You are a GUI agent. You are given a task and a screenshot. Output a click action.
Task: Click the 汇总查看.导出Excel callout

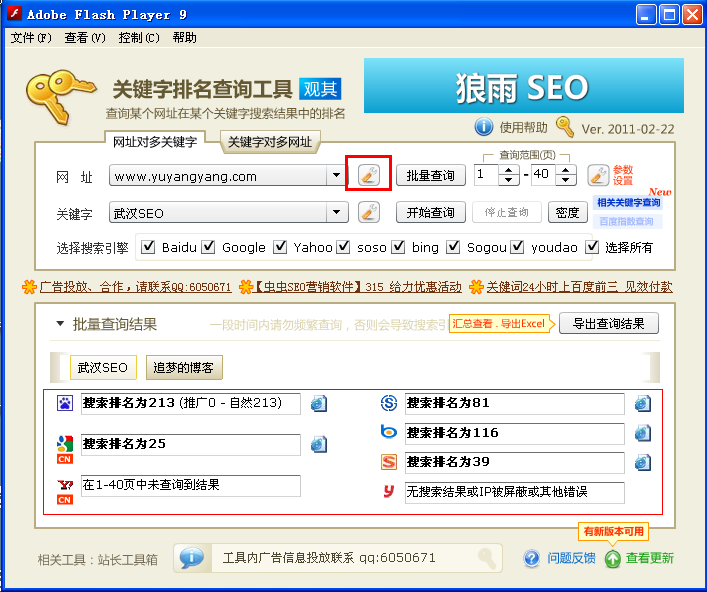(502, 324)
